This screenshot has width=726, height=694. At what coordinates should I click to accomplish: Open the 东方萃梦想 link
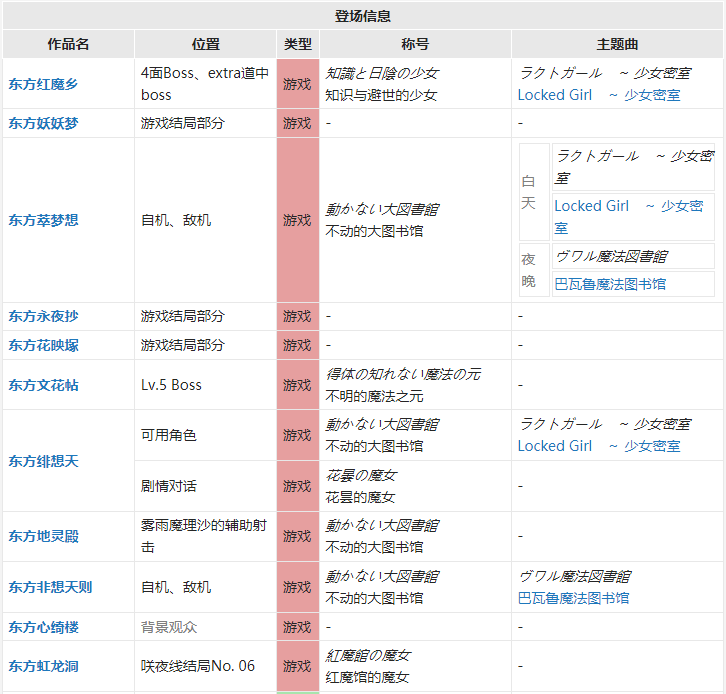point(43,220)
